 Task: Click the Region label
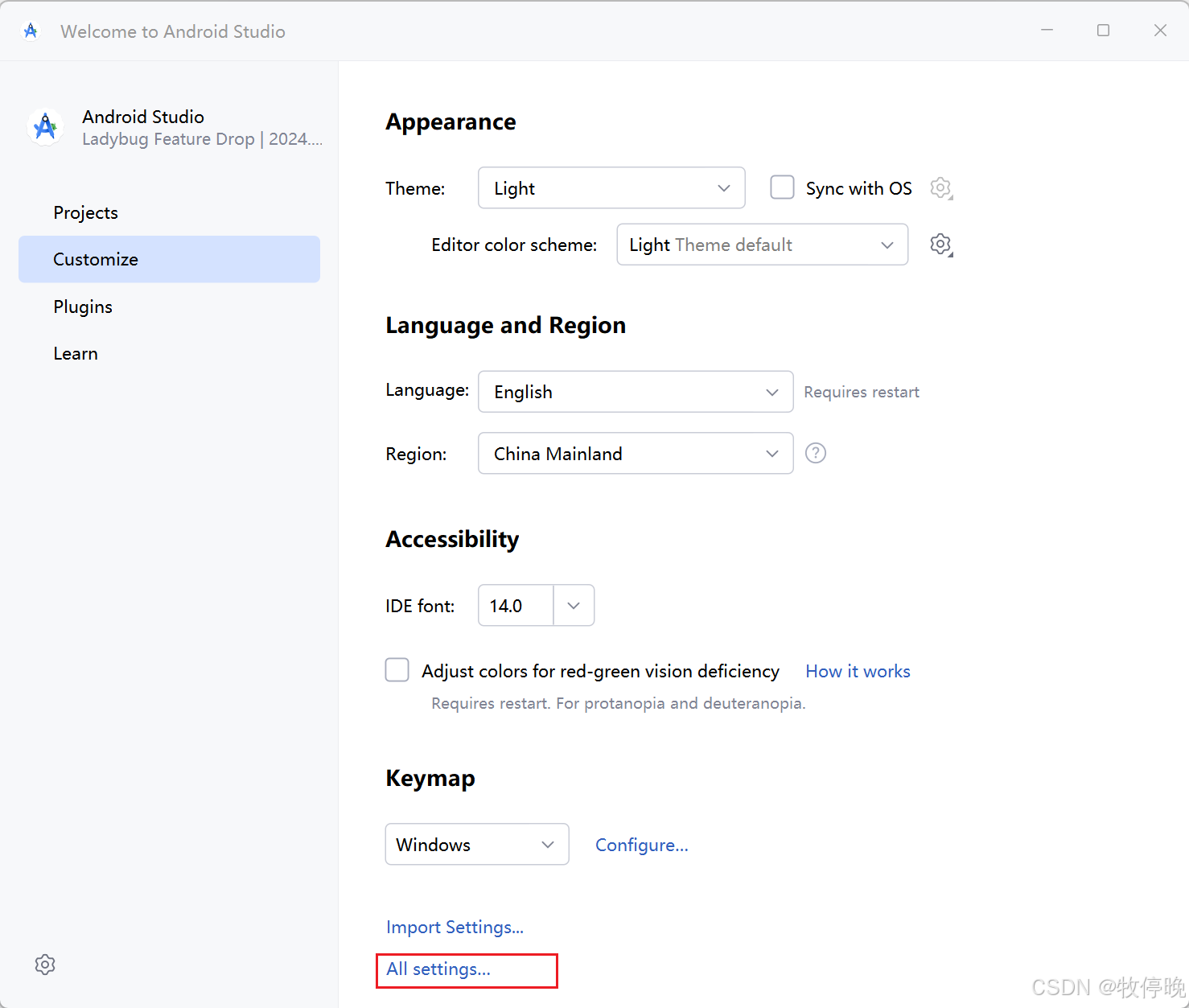pos(416,454)
